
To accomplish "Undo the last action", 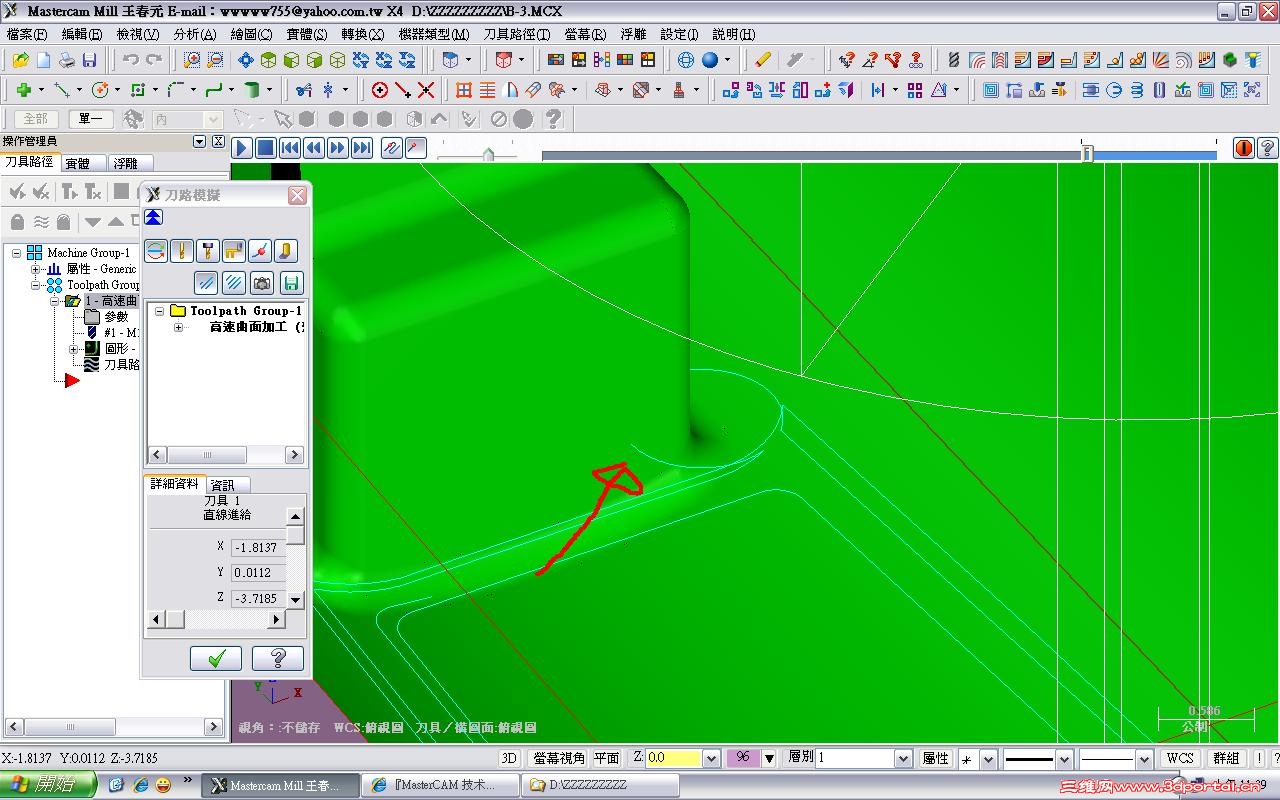I will (x=130, y=60).
